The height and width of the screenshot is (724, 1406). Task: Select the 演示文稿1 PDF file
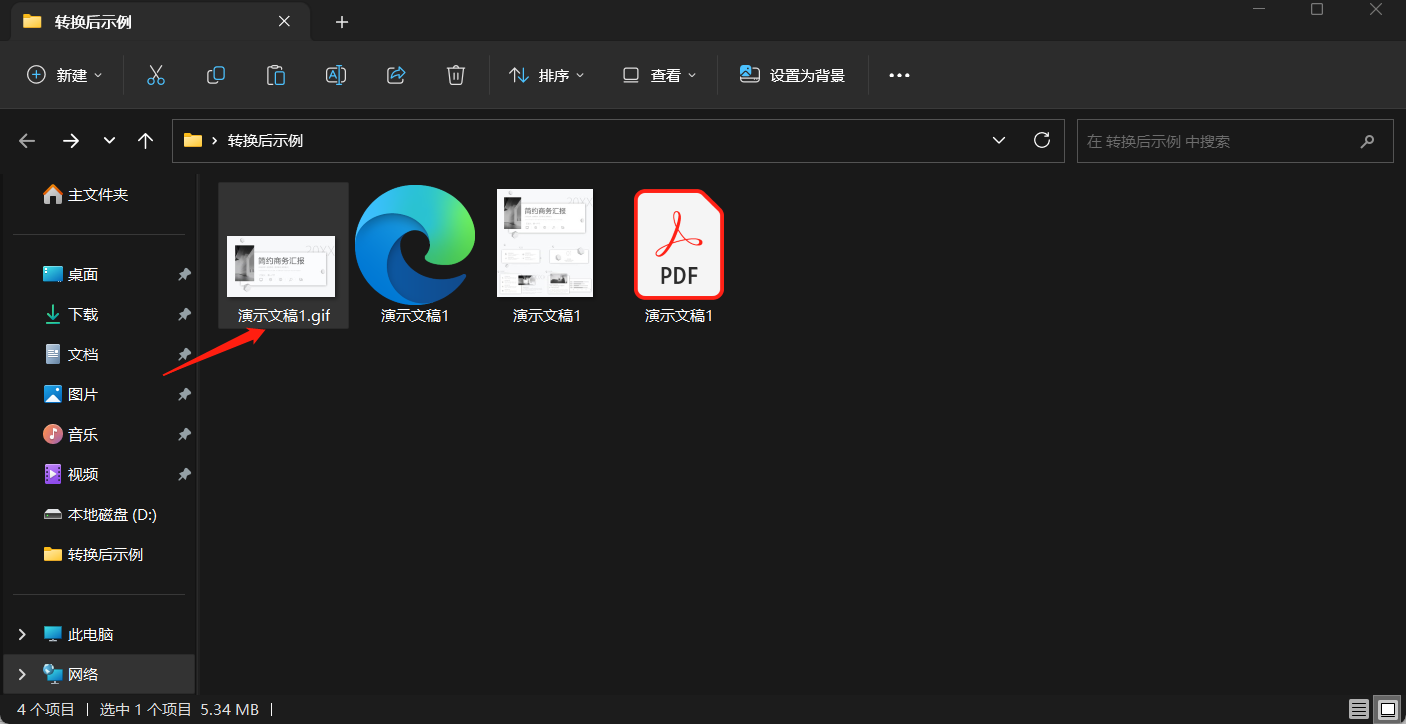pos(678,257)
